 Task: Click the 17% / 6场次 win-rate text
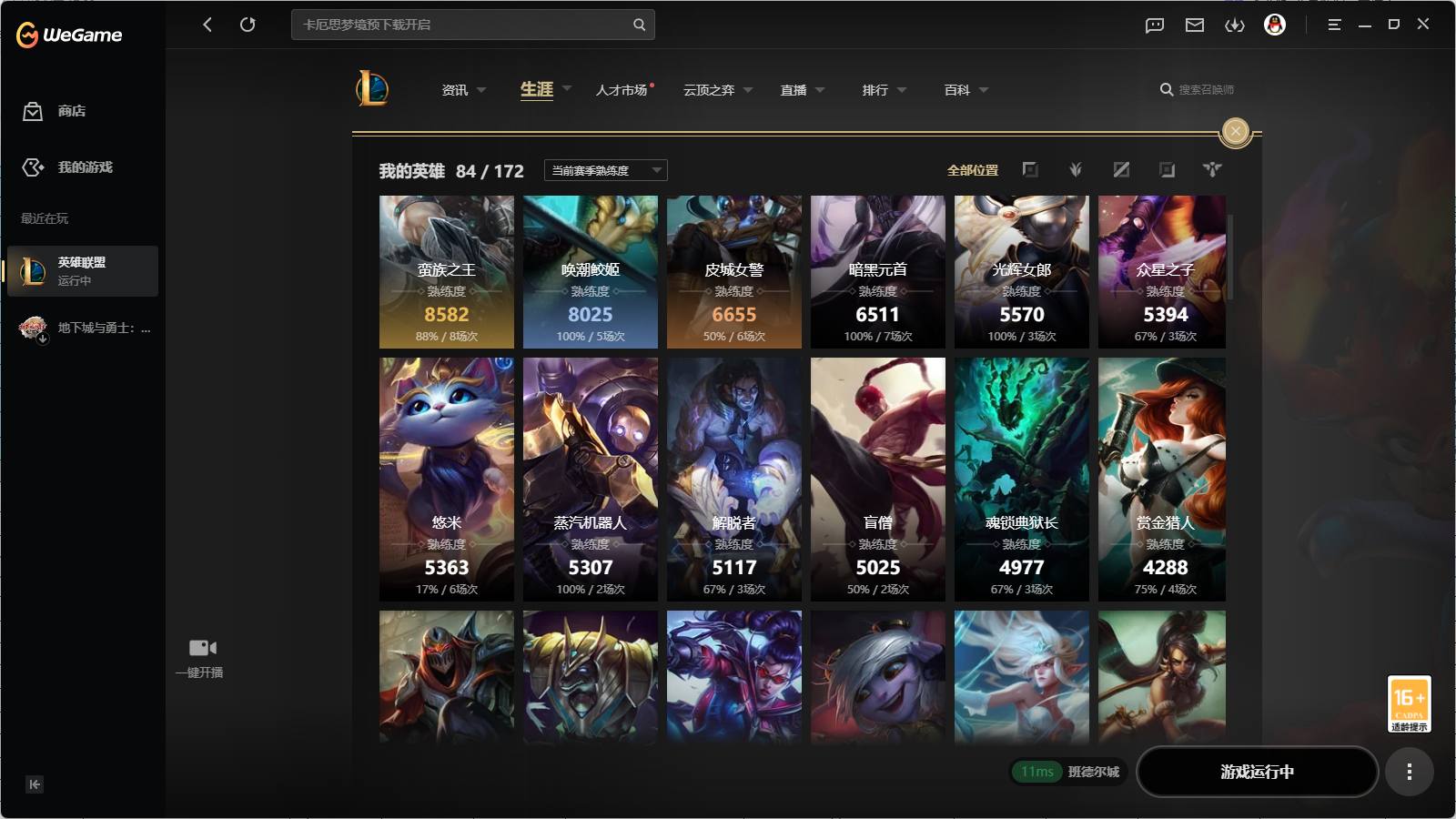pos(447,590)
